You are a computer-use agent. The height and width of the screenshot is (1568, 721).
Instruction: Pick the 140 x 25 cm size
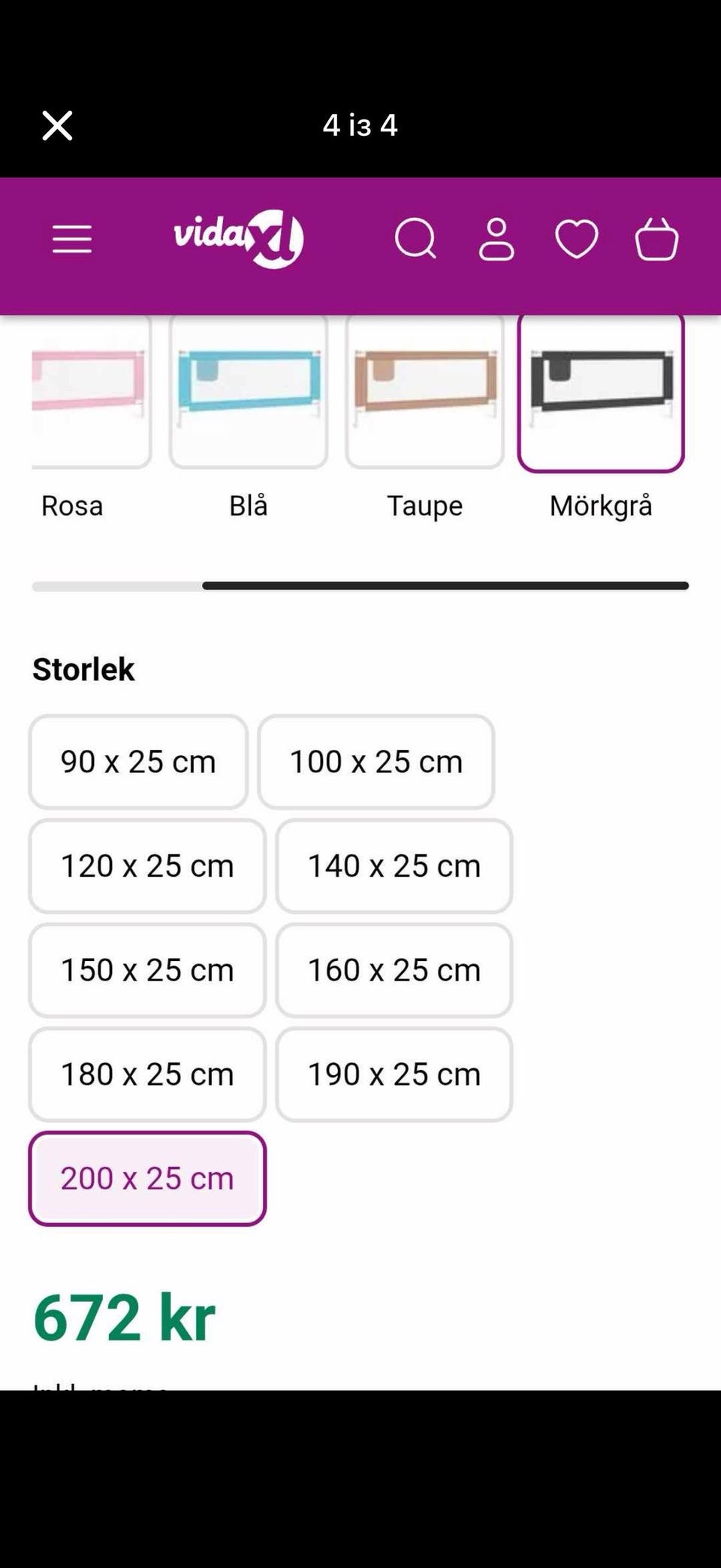394,866
